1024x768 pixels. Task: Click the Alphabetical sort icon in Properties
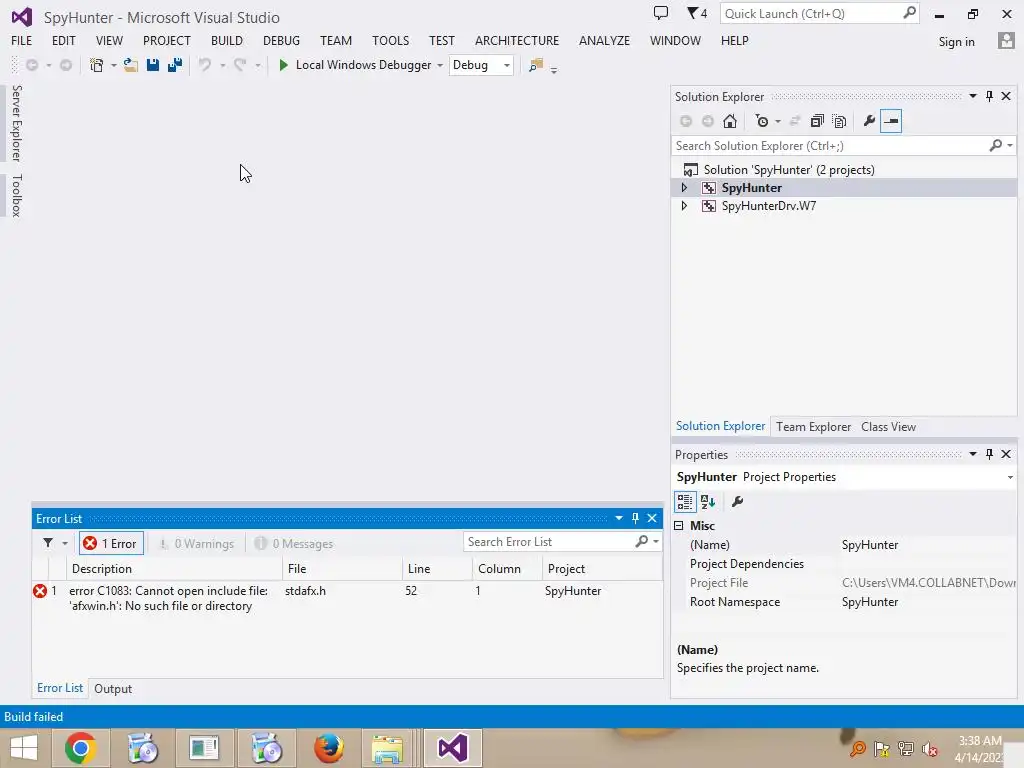pos(708,502)
